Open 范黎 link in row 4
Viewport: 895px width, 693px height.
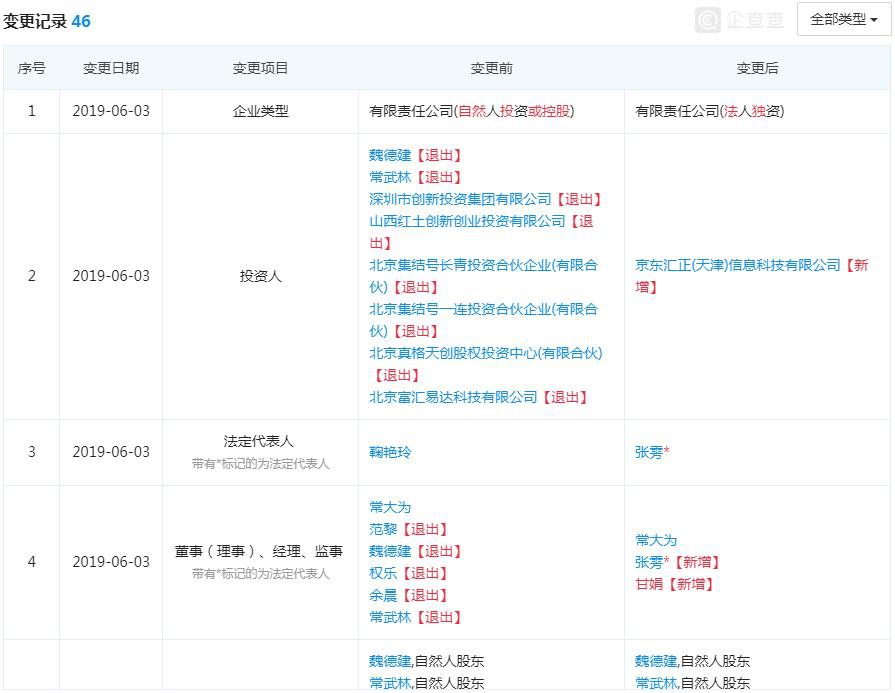coord(383,530)
